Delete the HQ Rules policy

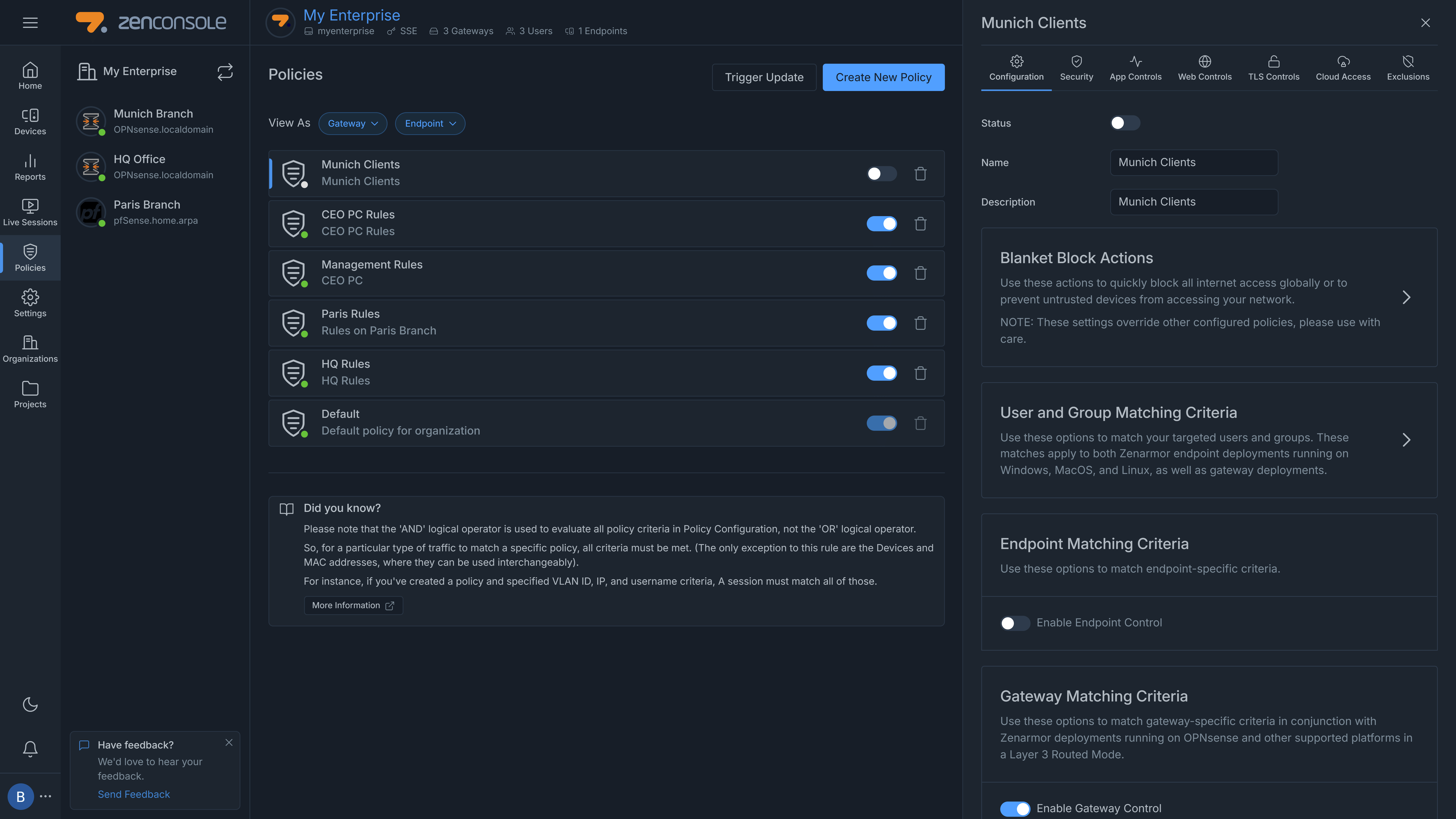(920, 373)
